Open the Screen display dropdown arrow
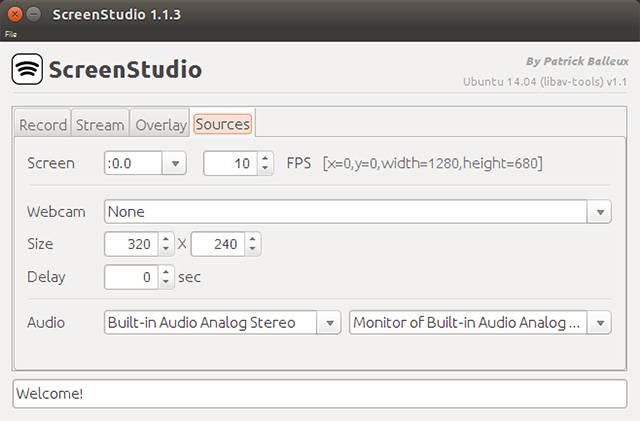The width and height of the screenshot is (640, 421). 175,163
